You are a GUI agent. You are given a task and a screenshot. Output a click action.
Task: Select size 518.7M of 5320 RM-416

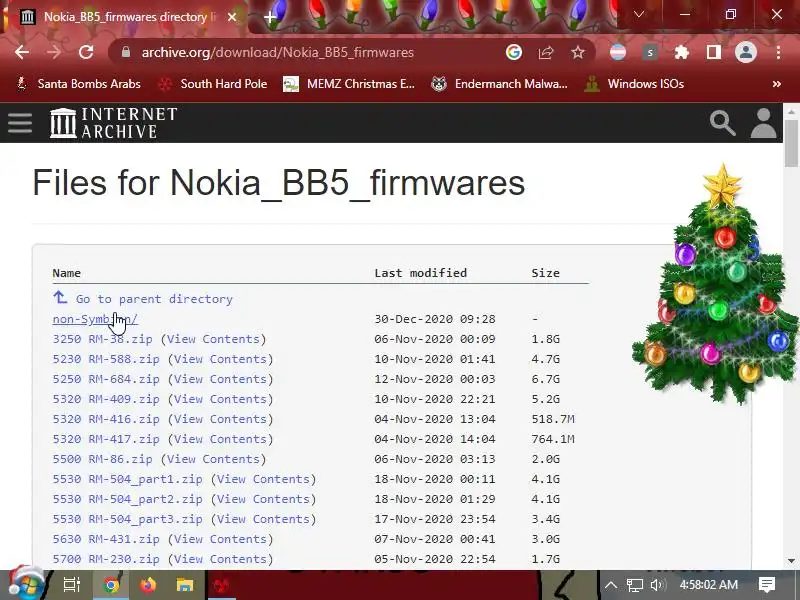553,418
